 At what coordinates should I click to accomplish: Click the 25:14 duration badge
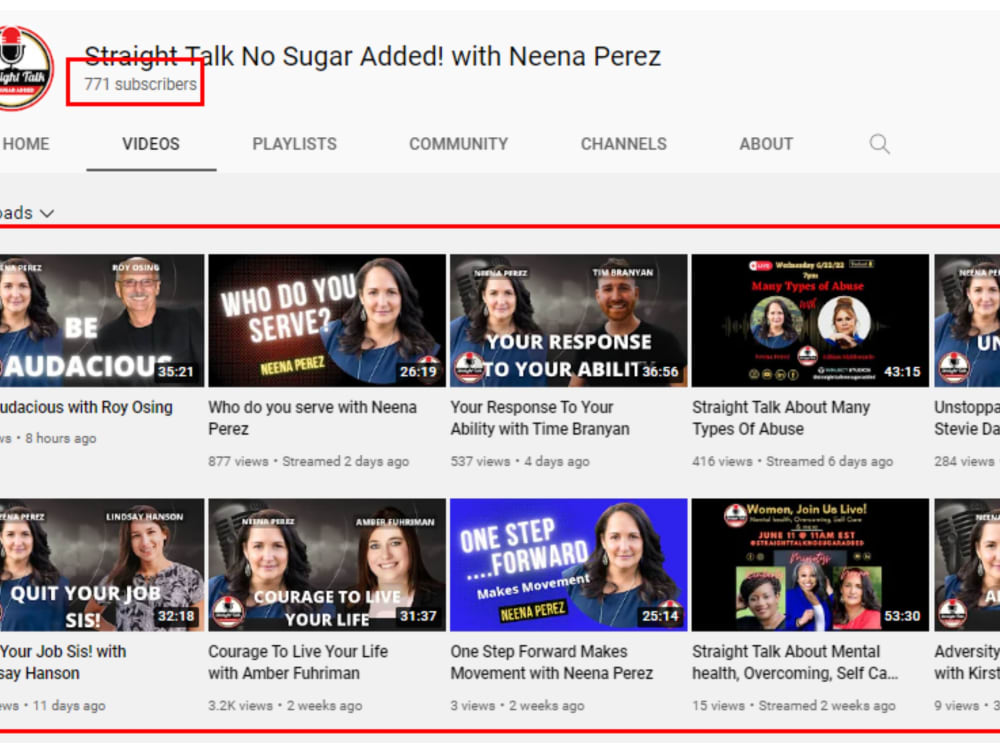pos(660,615)
